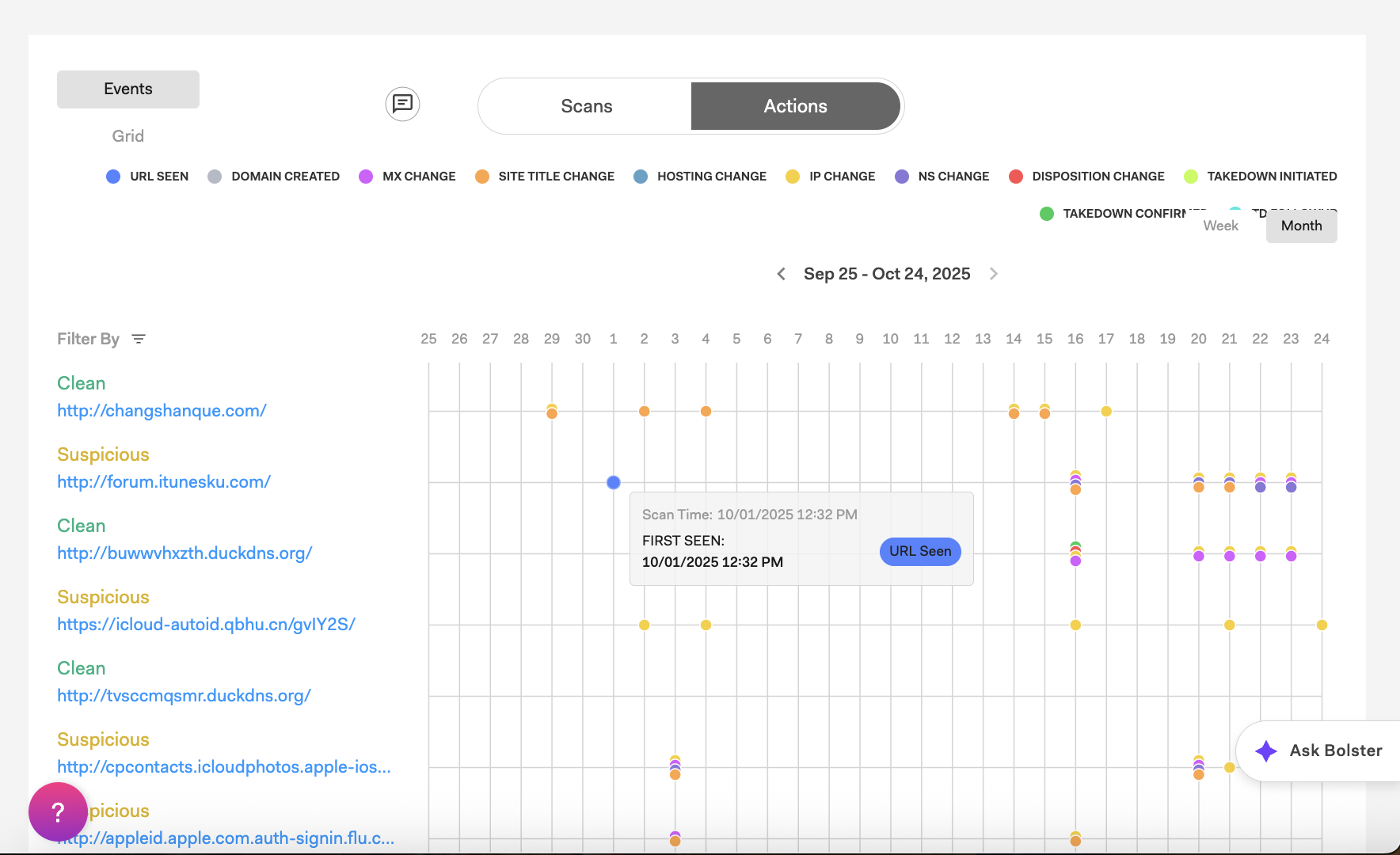Viewport: 1400px width, 855px height.
Task: Open the forum.itunesku.com link
Action: 164,482
